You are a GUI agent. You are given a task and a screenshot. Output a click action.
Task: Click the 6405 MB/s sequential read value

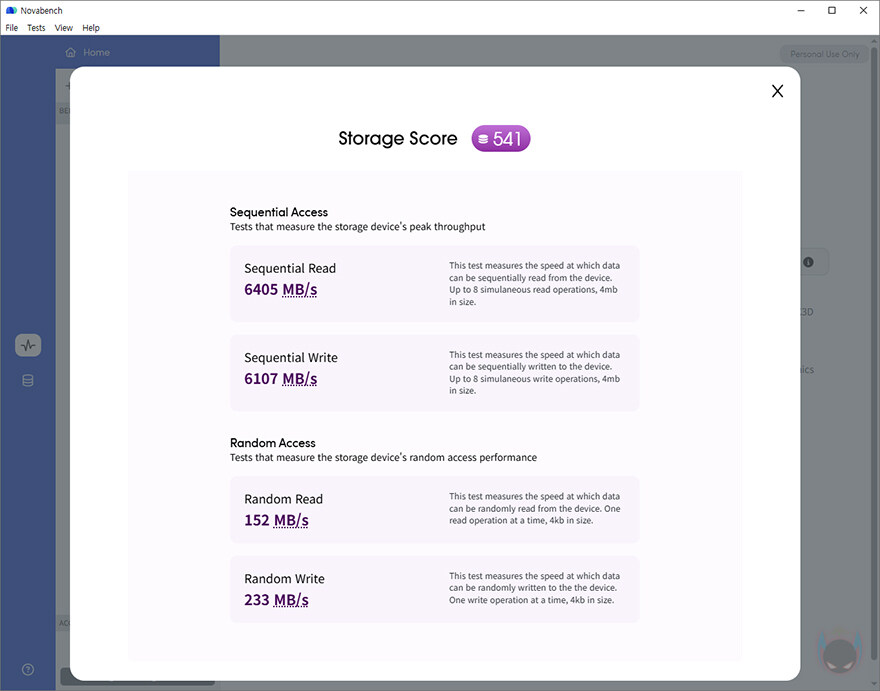(x=280, y=290)
